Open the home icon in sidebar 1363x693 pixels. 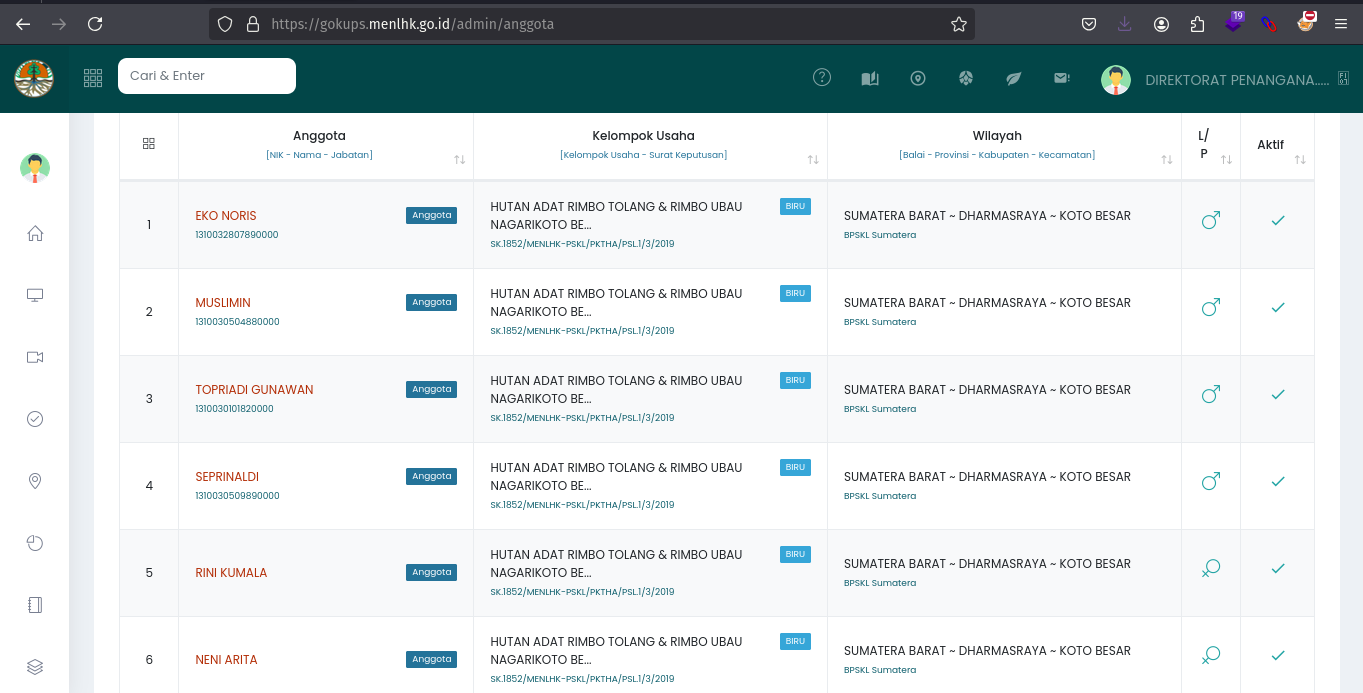(35, 233)
